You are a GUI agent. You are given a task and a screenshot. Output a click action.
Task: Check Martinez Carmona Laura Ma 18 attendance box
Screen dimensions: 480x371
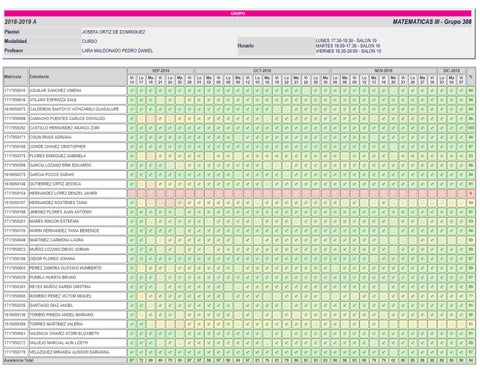151,240
